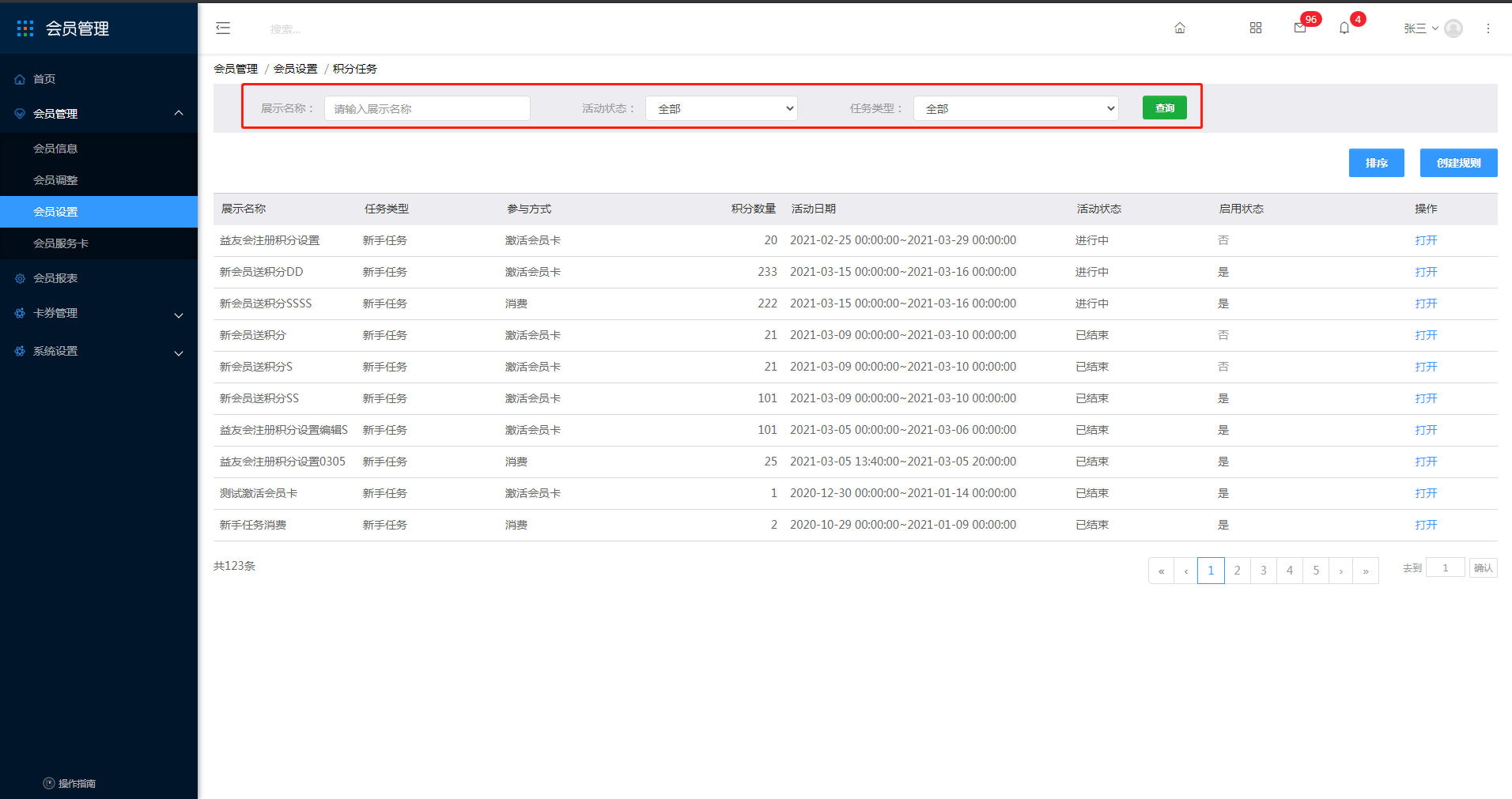Open the 活动状态 dropdown

point(721,108)
